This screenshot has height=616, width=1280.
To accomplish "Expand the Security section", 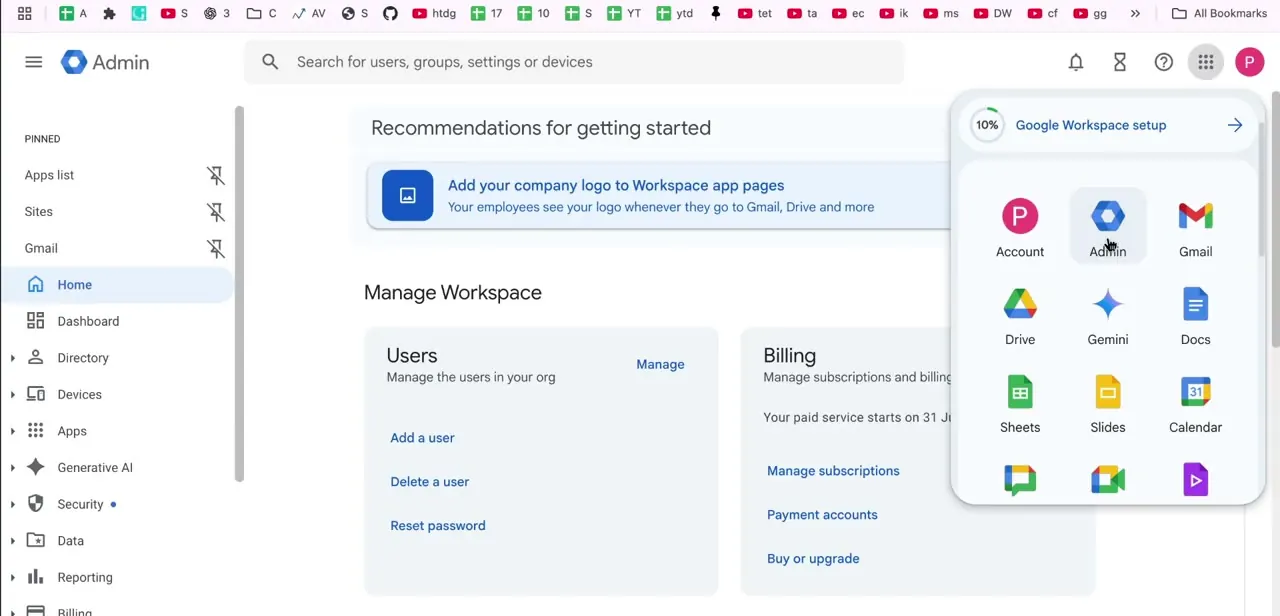I will [x=13, y=504].
